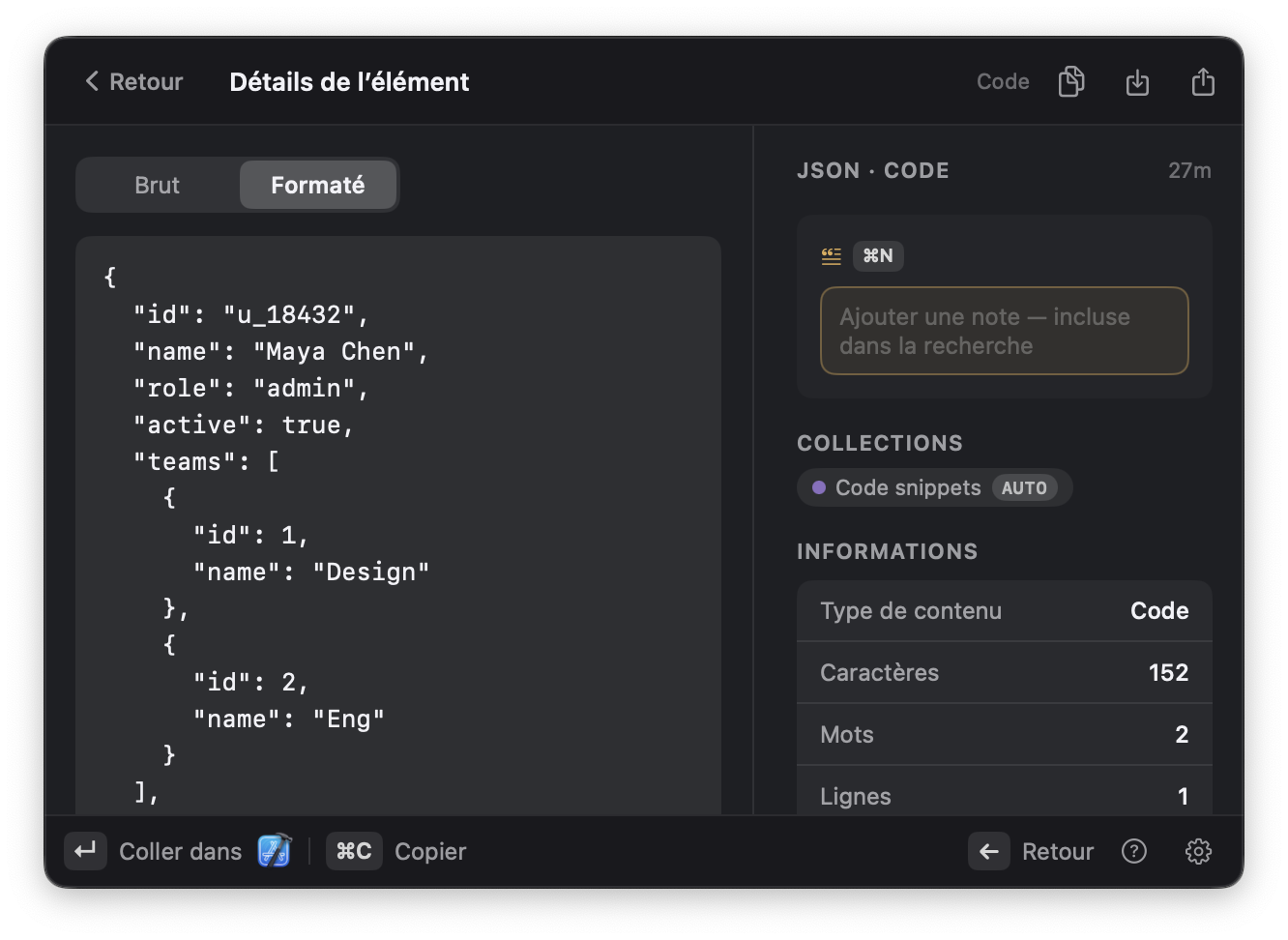Click the "active": true line
Screen dimensions: 1288x940
(x=244, y=425)
